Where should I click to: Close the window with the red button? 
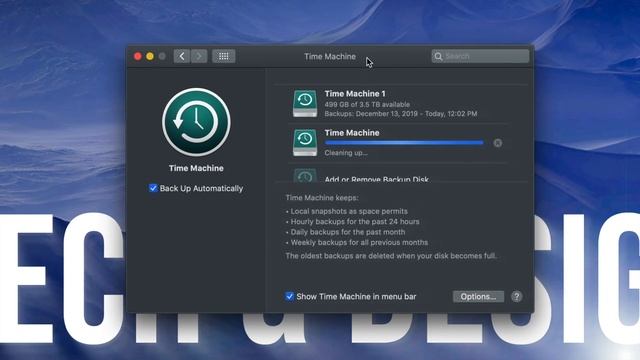(138, 56)
